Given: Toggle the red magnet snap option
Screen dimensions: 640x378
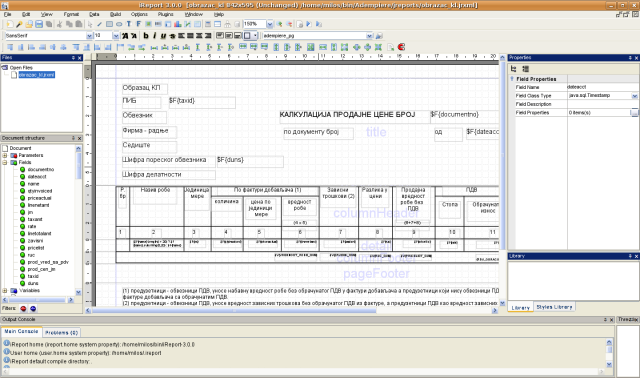Looking at the screenshot, I should [401, 47].
